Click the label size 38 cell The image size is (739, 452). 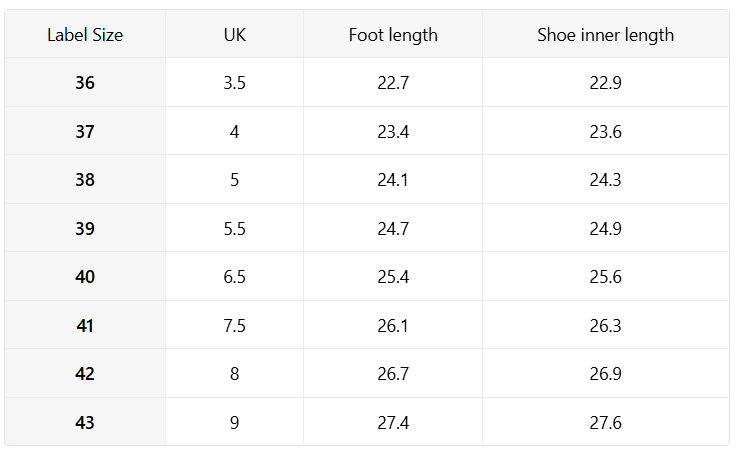(x=85, y=180)
